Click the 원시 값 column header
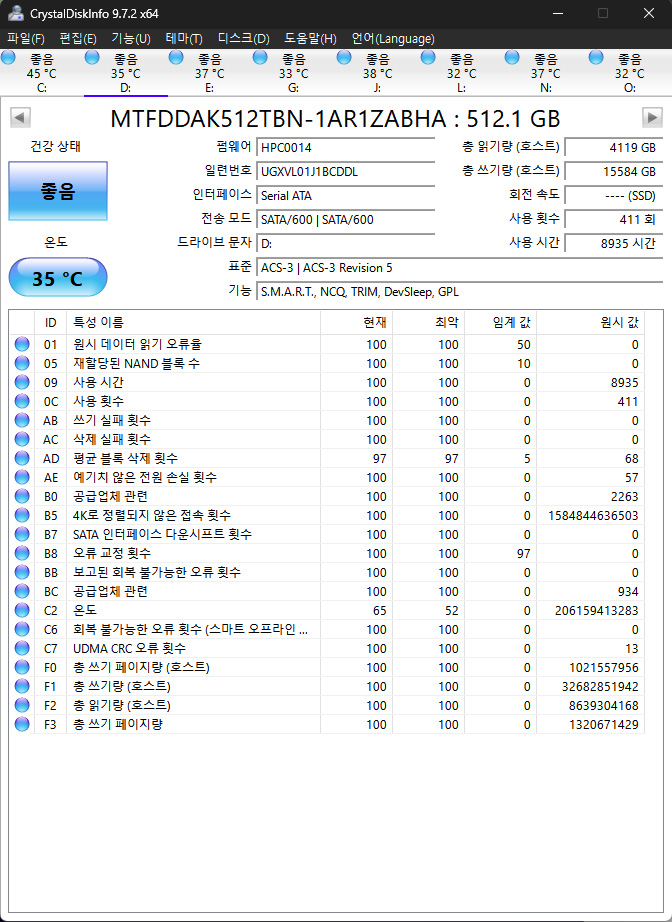This screenshot has height=922, width=672. tap(590, 322)
